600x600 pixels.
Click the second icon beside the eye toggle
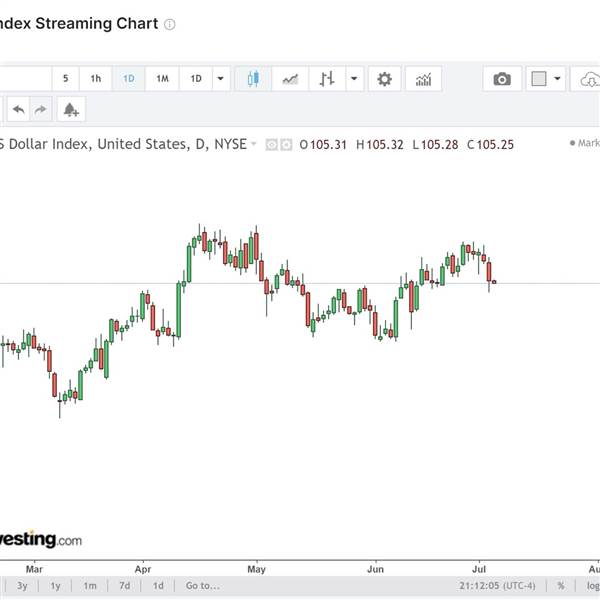coord(286,145)
